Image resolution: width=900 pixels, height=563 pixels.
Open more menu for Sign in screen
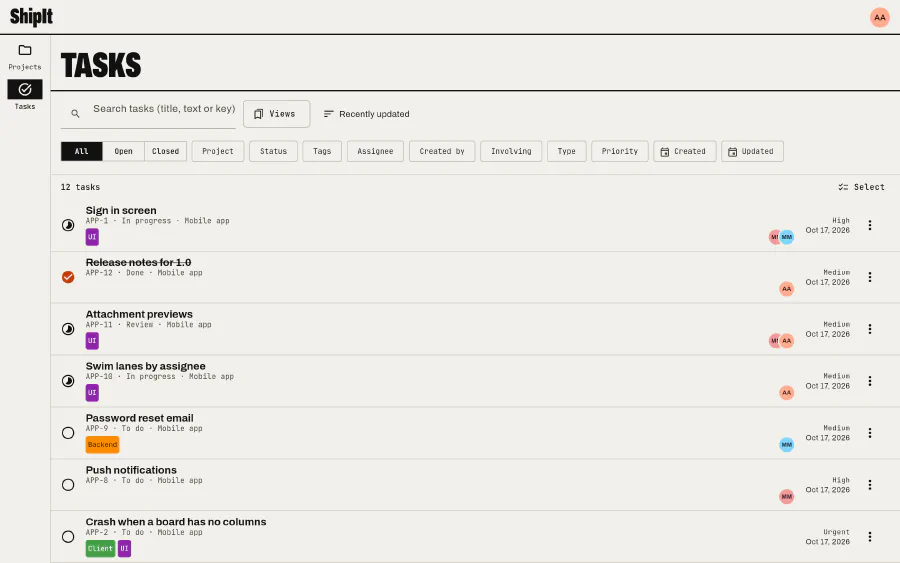click(870, 225)
